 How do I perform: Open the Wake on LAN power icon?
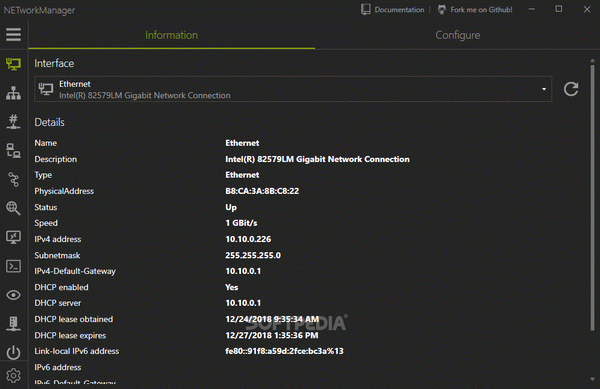pos(13,352)
